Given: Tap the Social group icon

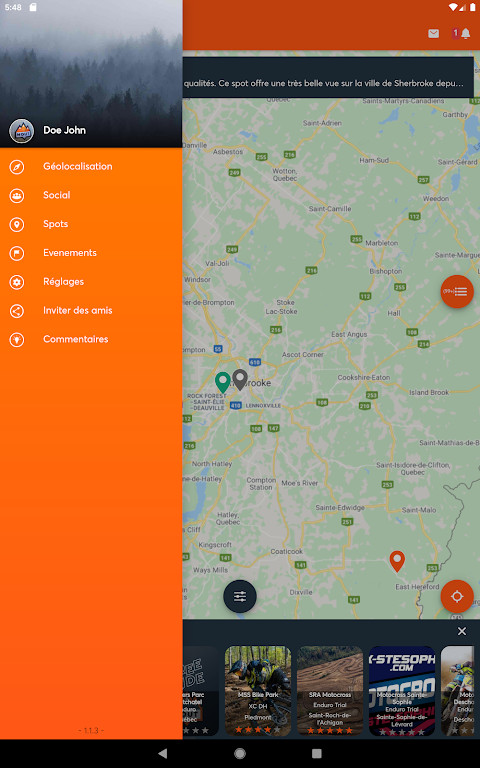Looking at the screenshot, I should pos(17,195).
